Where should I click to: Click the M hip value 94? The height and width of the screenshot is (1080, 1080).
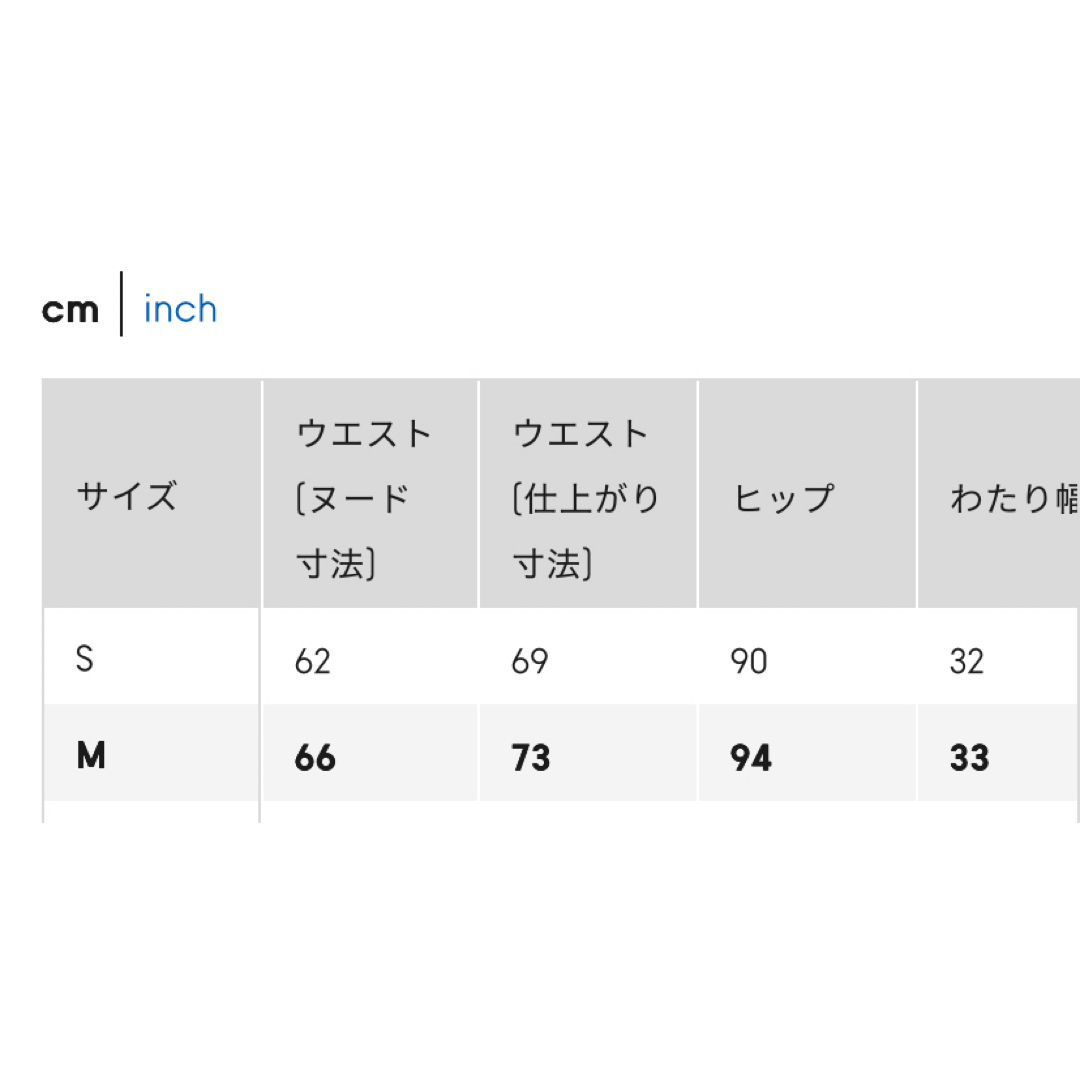point(751,758)
